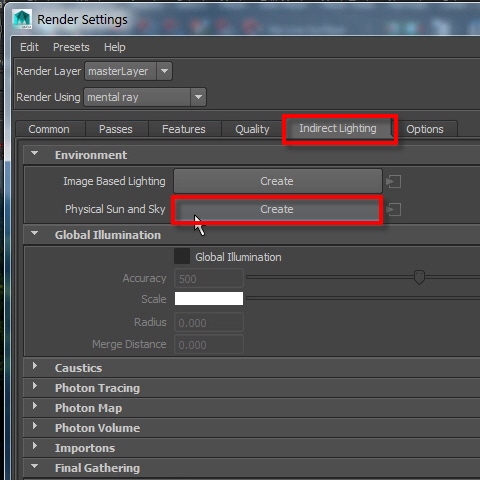Create Image Based Lighting
The image size is (480, 480).
278,181
